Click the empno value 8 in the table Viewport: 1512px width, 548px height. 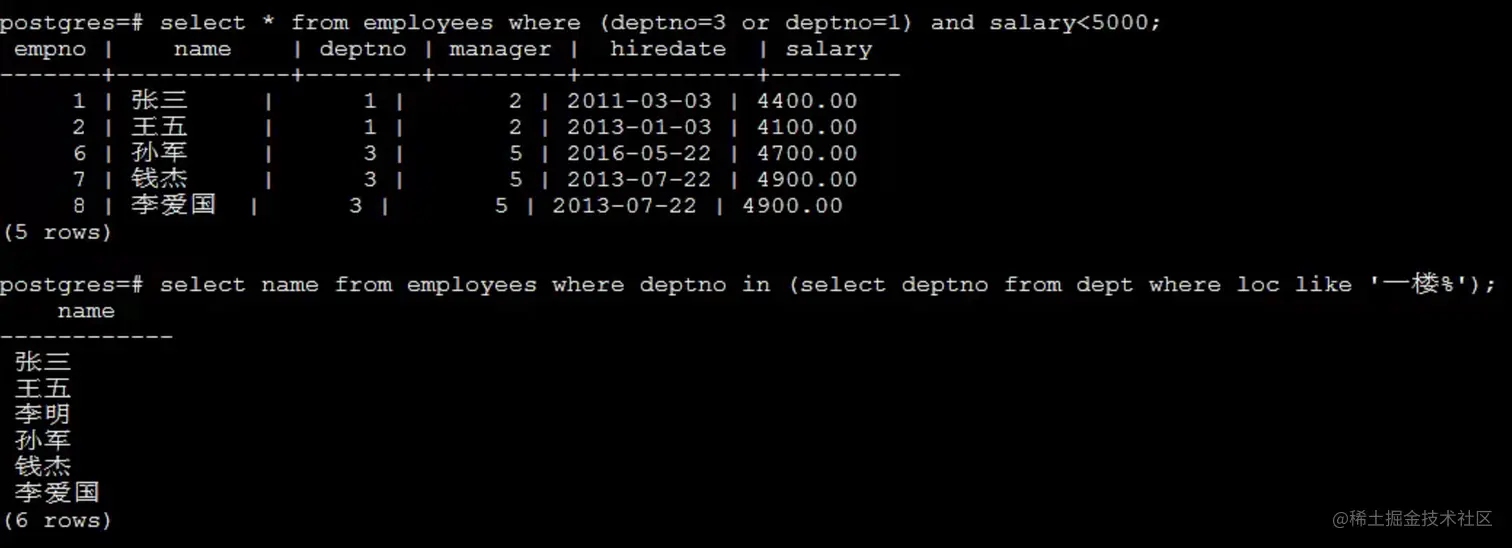[x=79, y=206]
